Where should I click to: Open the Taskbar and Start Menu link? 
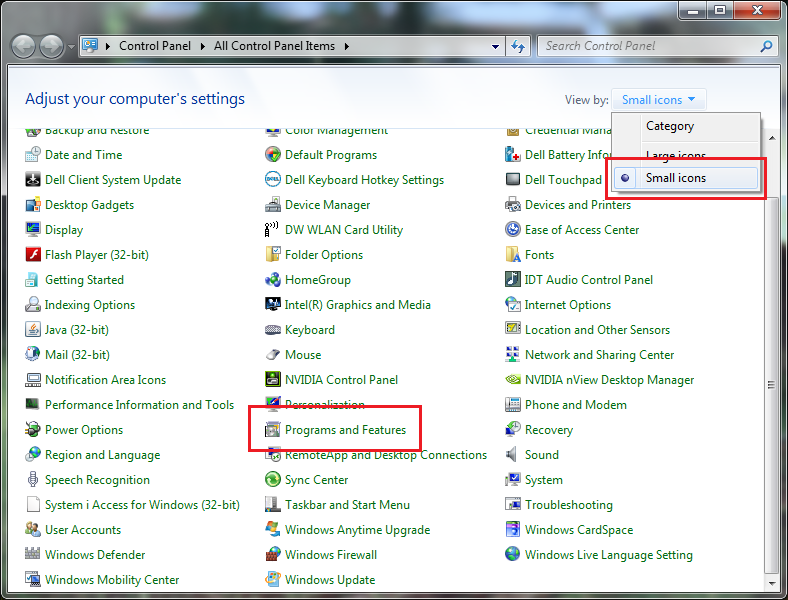coord(347,505)
